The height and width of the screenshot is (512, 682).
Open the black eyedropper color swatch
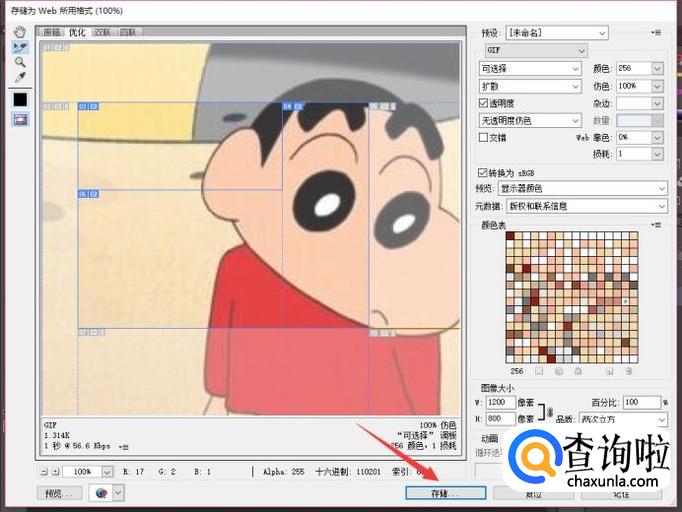(x=20, y=100)
